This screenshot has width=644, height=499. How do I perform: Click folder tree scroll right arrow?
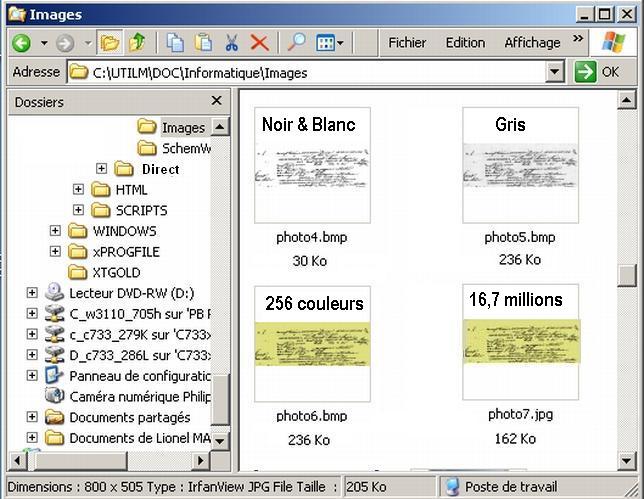(x=200, y=460)
